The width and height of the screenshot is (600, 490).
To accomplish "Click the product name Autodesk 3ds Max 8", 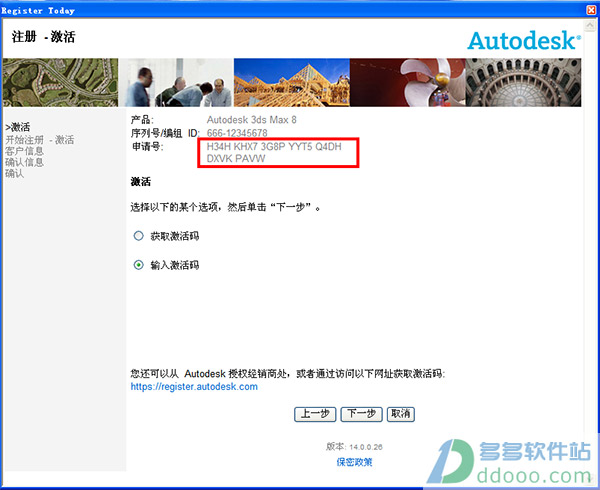I will click(x=252, y=120).
